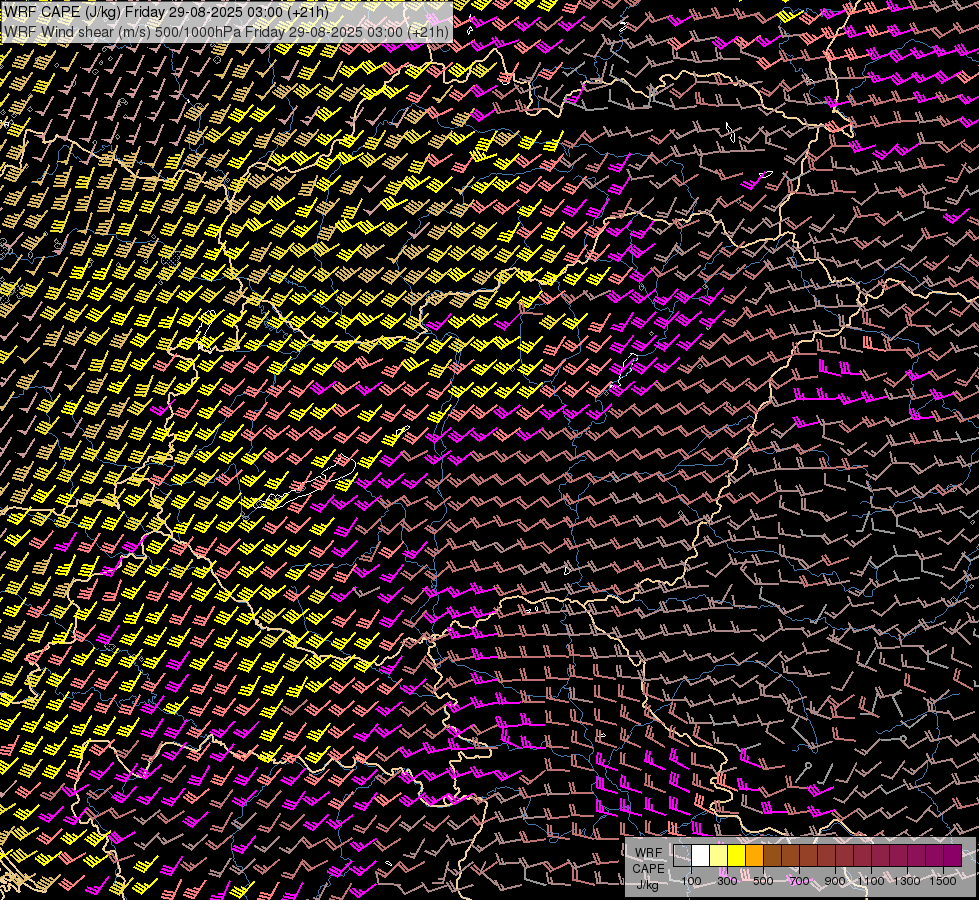Click the 'WRF' word in the legend
Viewport: 979px width, 900px height.
[649, 853]
